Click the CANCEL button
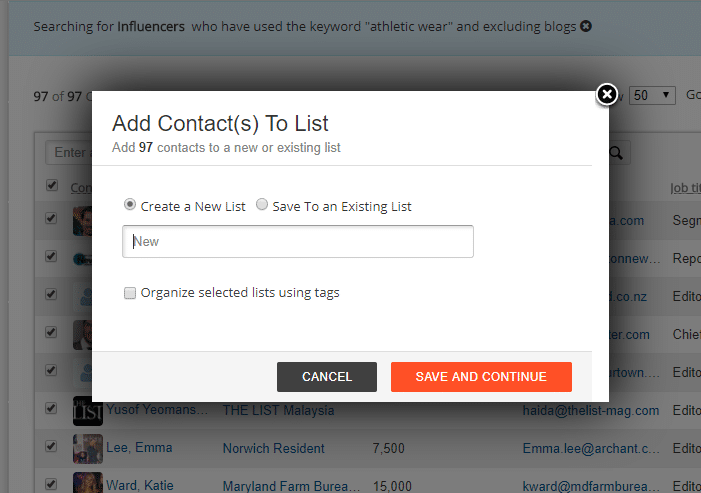Viewport: 701px width, 493px height. coord(327,377)
